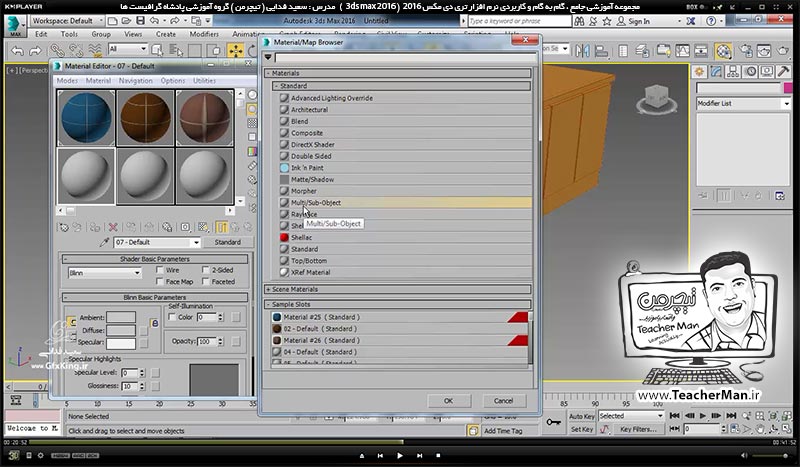This screenshot has height=467, width=800.
Task: Select the Select and Move tool
Action: (236, 50)
